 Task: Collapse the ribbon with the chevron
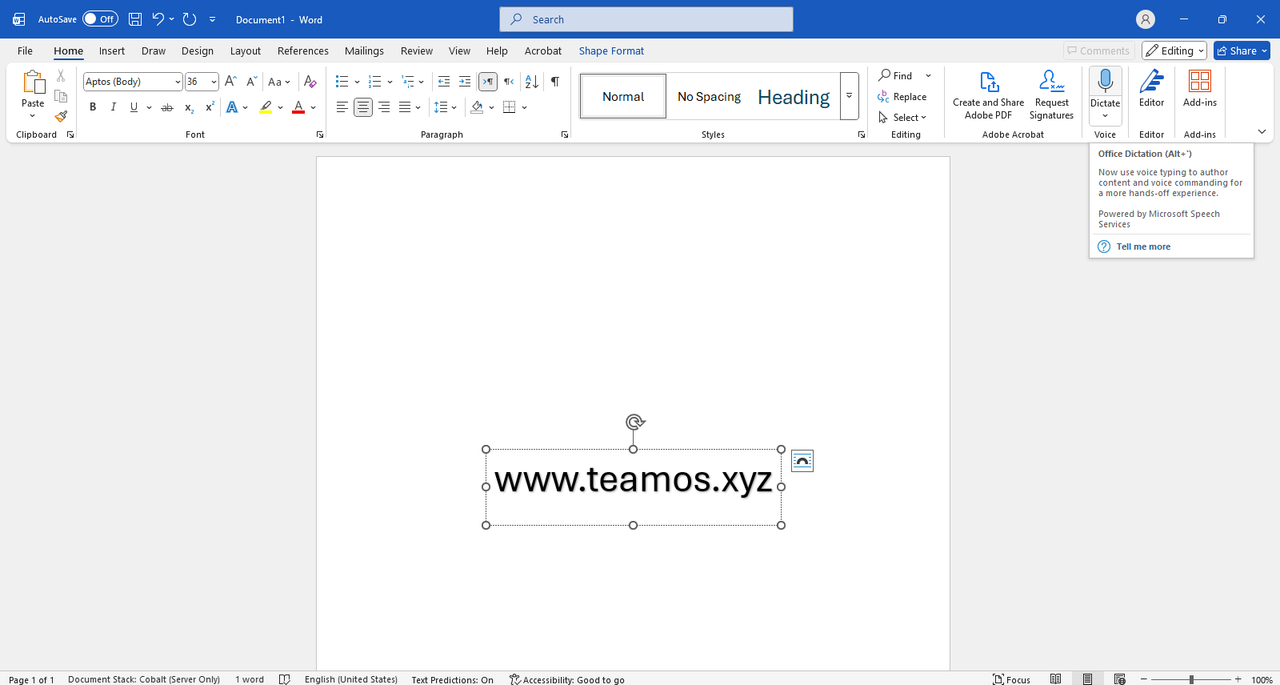(x=1261, y=132)
